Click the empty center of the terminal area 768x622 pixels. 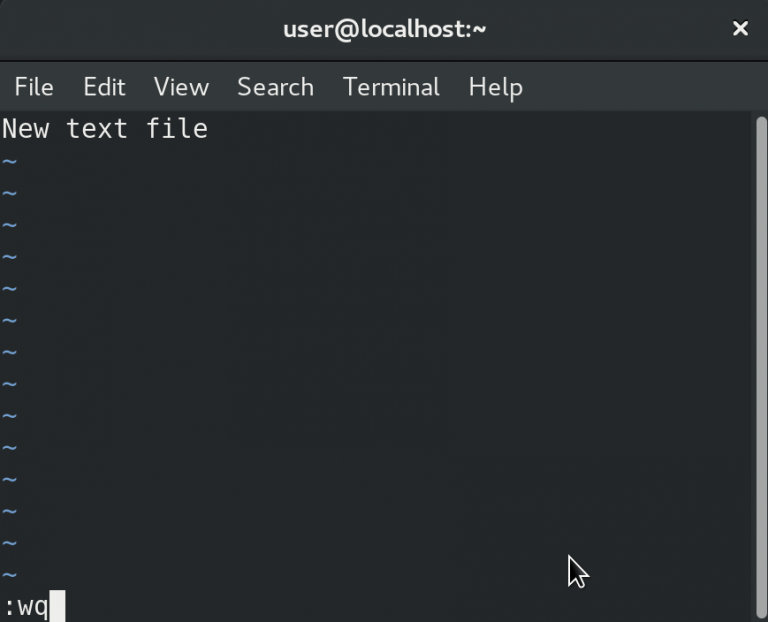click(380, 360)
